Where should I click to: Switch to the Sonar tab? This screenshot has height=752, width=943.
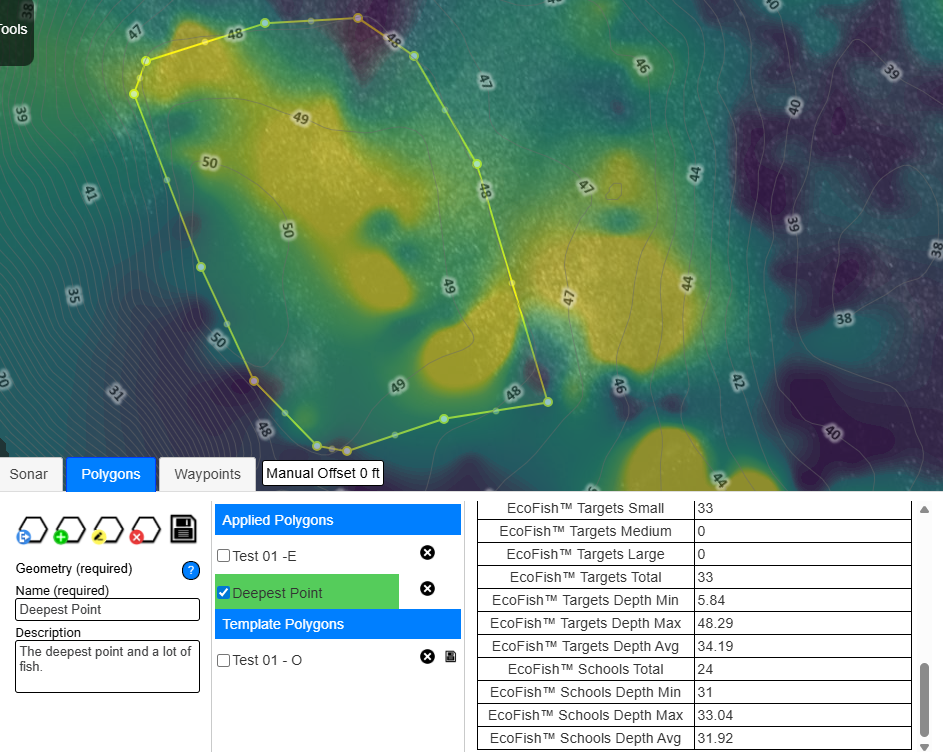click(29, 474)
